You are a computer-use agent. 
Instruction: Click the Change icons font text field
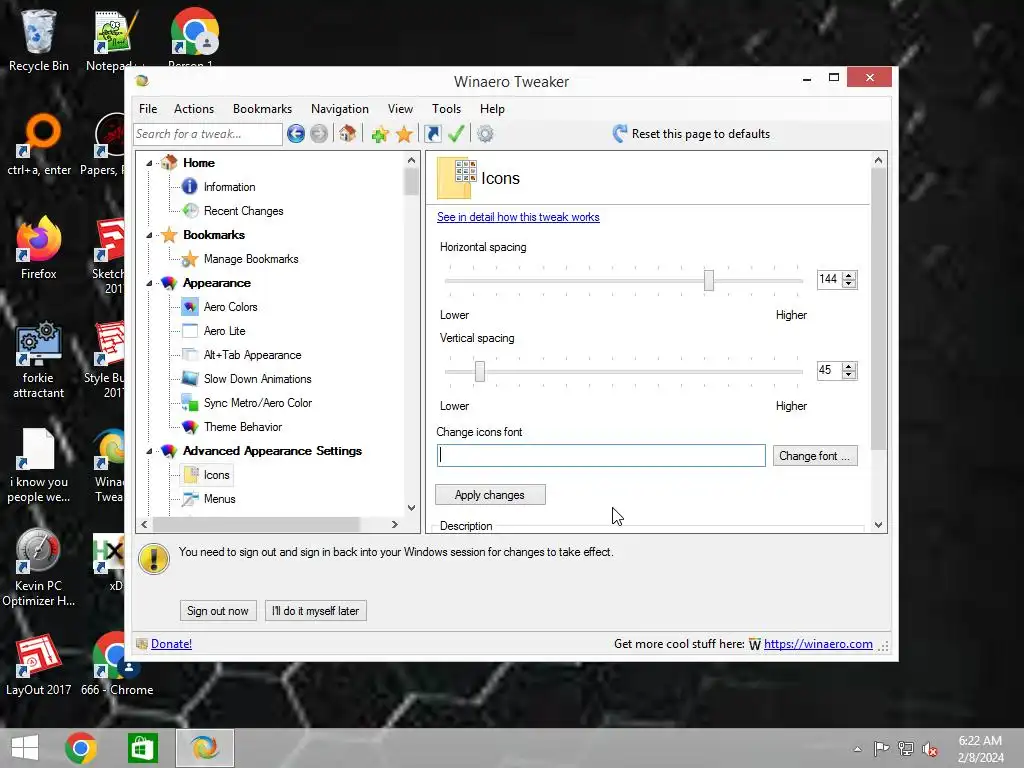click(x=601, y=455)
